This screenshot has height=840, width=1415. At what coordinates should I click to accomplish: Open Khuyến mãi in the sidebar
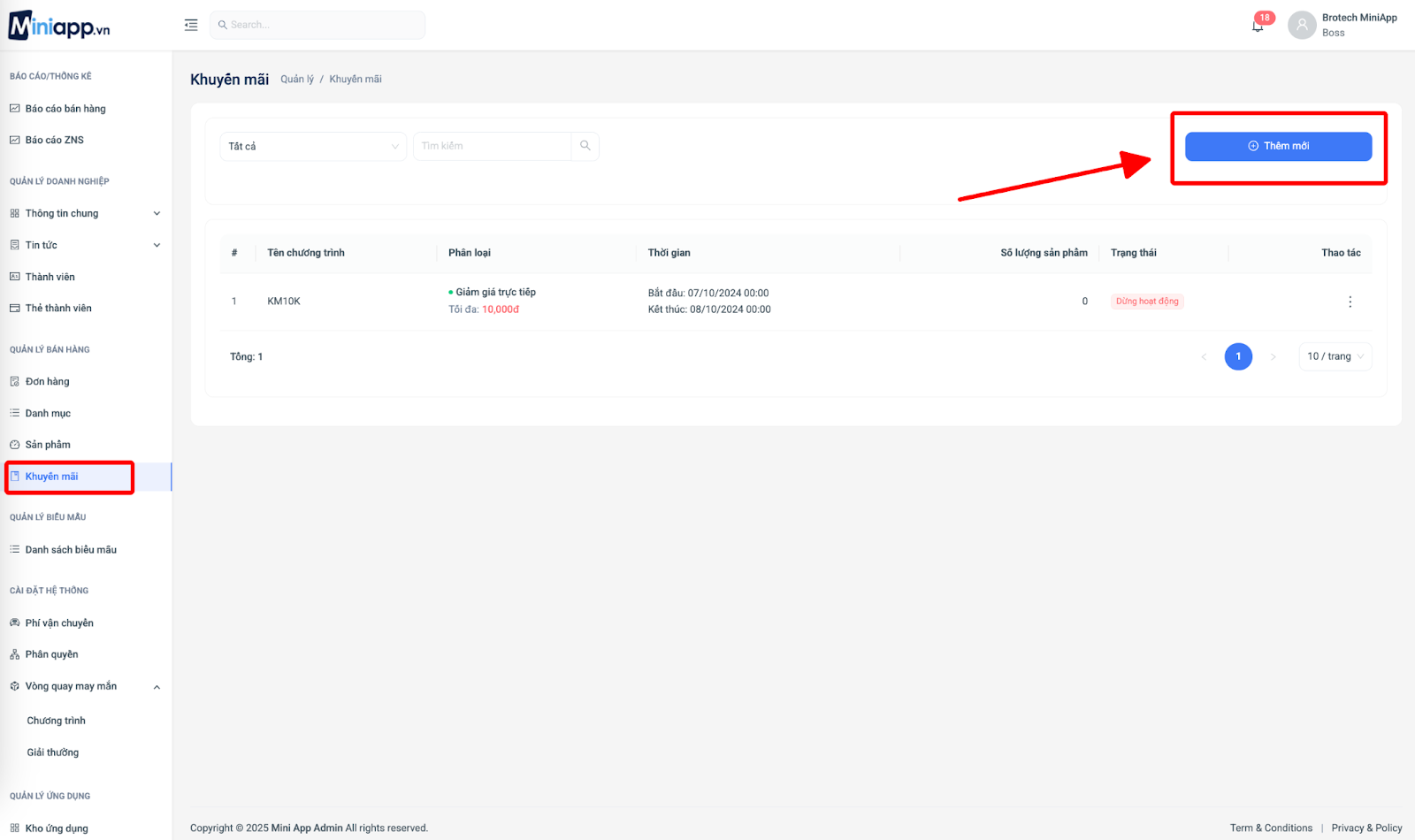(x=86, y=477)
